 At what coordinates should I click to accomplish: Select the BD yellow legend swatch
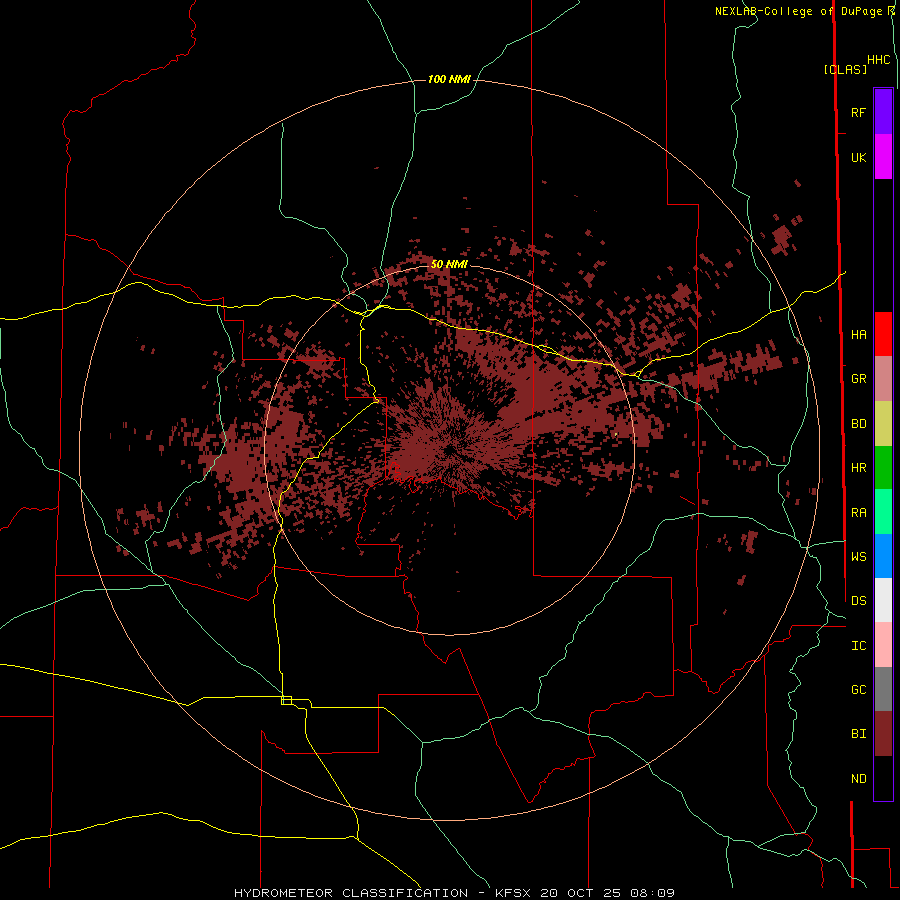tap(883, 423)
